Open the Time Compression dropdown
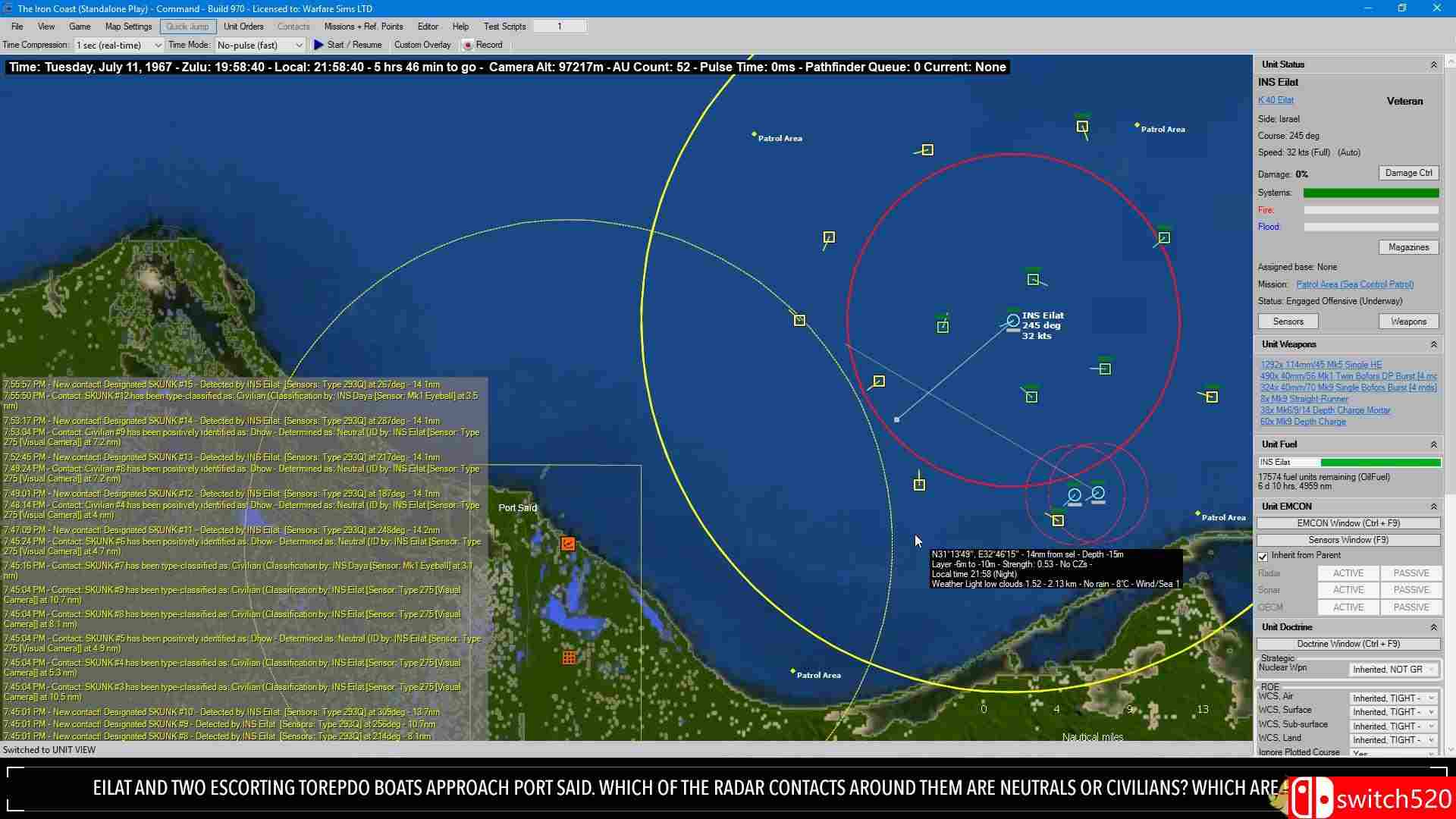This screenshot has width=1456, height=819. pyautogui.click(x=158, y=45)
